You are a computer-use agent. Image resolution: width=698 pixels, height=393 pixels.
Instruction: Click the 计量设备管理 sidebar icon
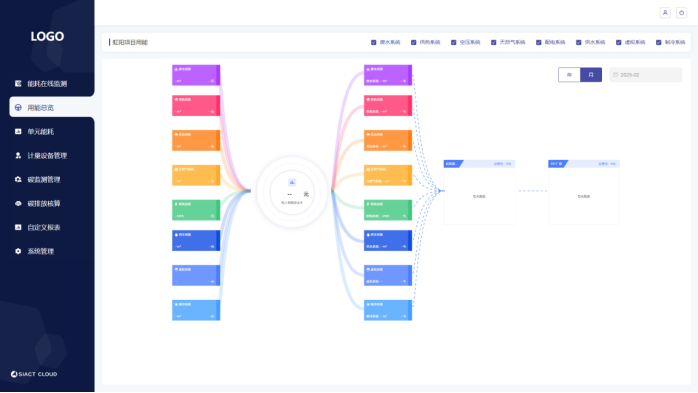tap(18, 155)
